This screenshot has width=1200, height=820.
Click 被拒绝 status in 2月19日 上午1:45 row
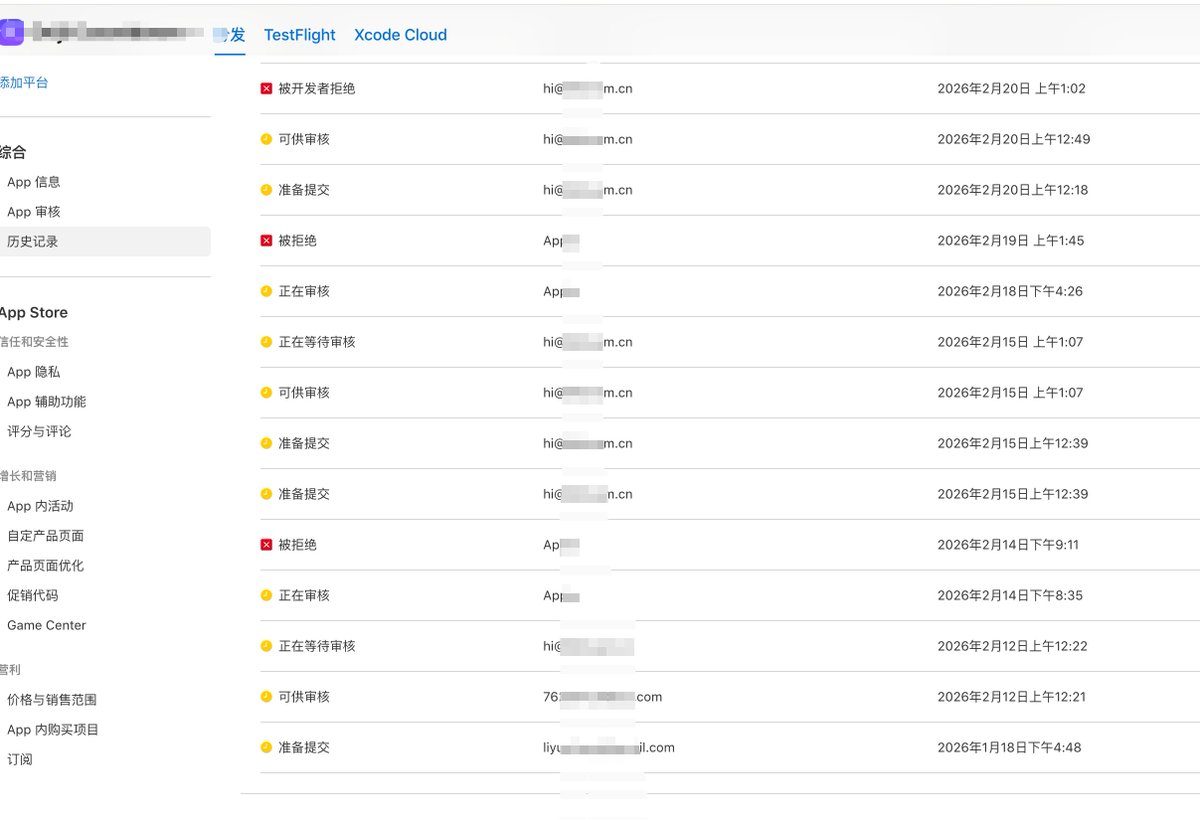pyautogui.click(x=298, y=241)
